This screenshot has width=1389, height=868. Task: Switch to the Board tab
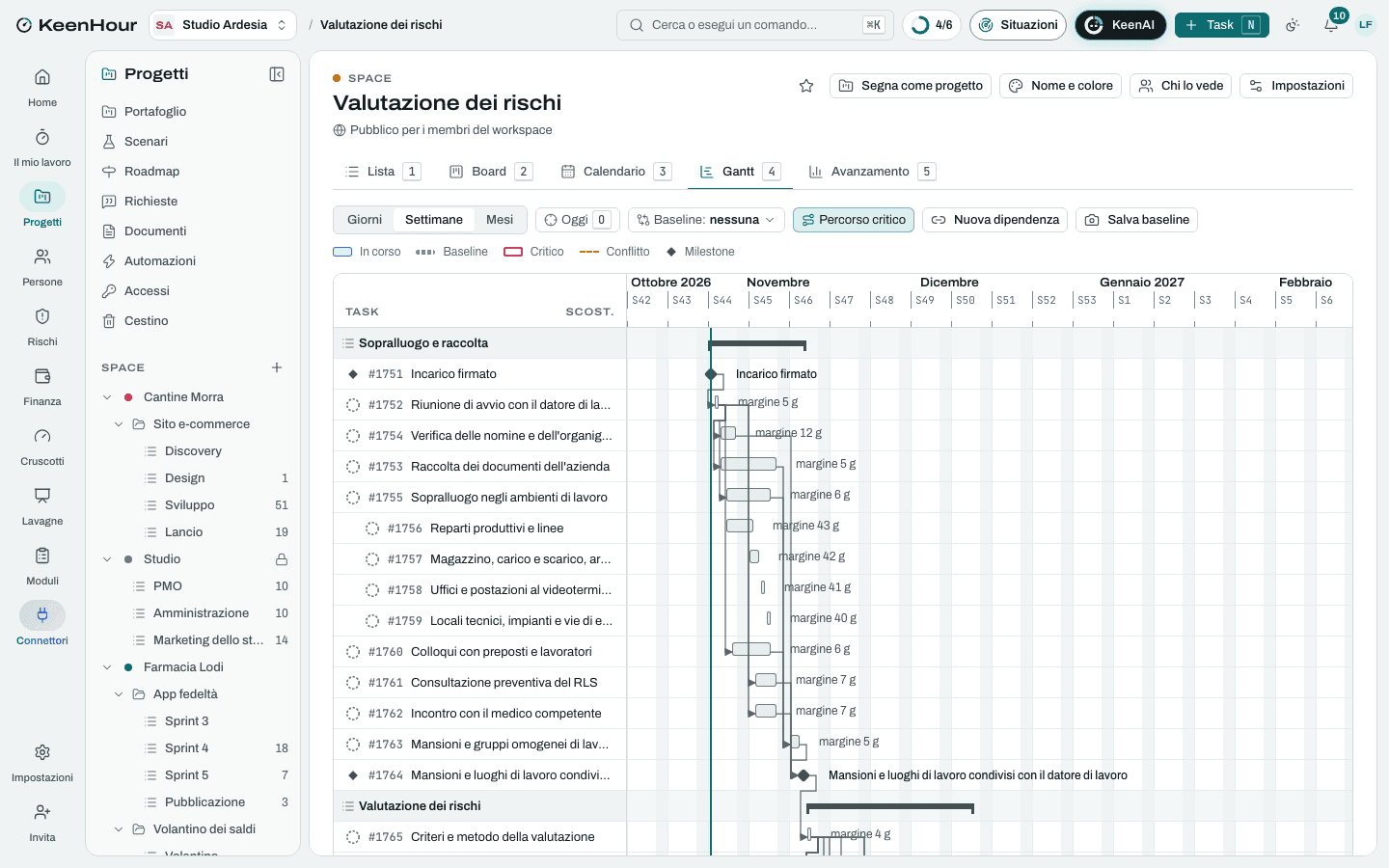[x=490, y=172]
